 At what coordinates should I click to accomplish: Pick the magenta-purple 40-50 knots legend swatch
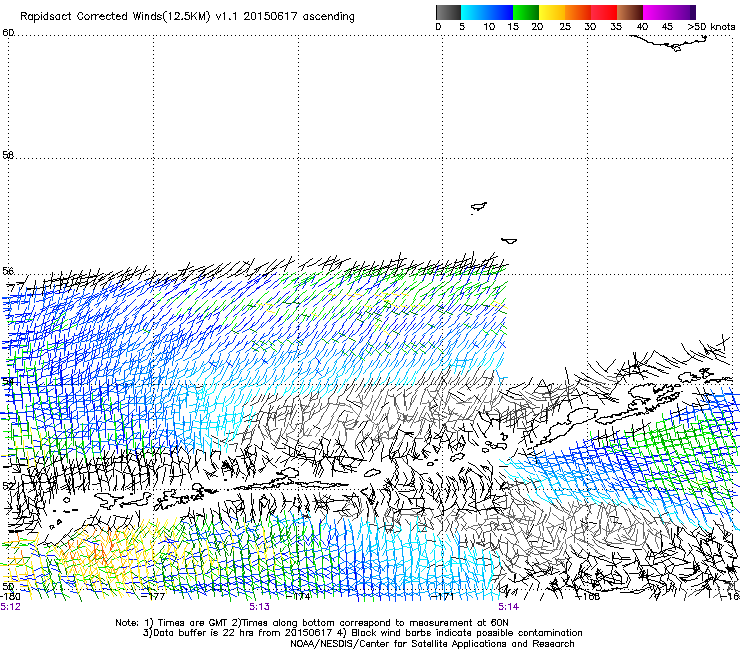coord(669,12)
